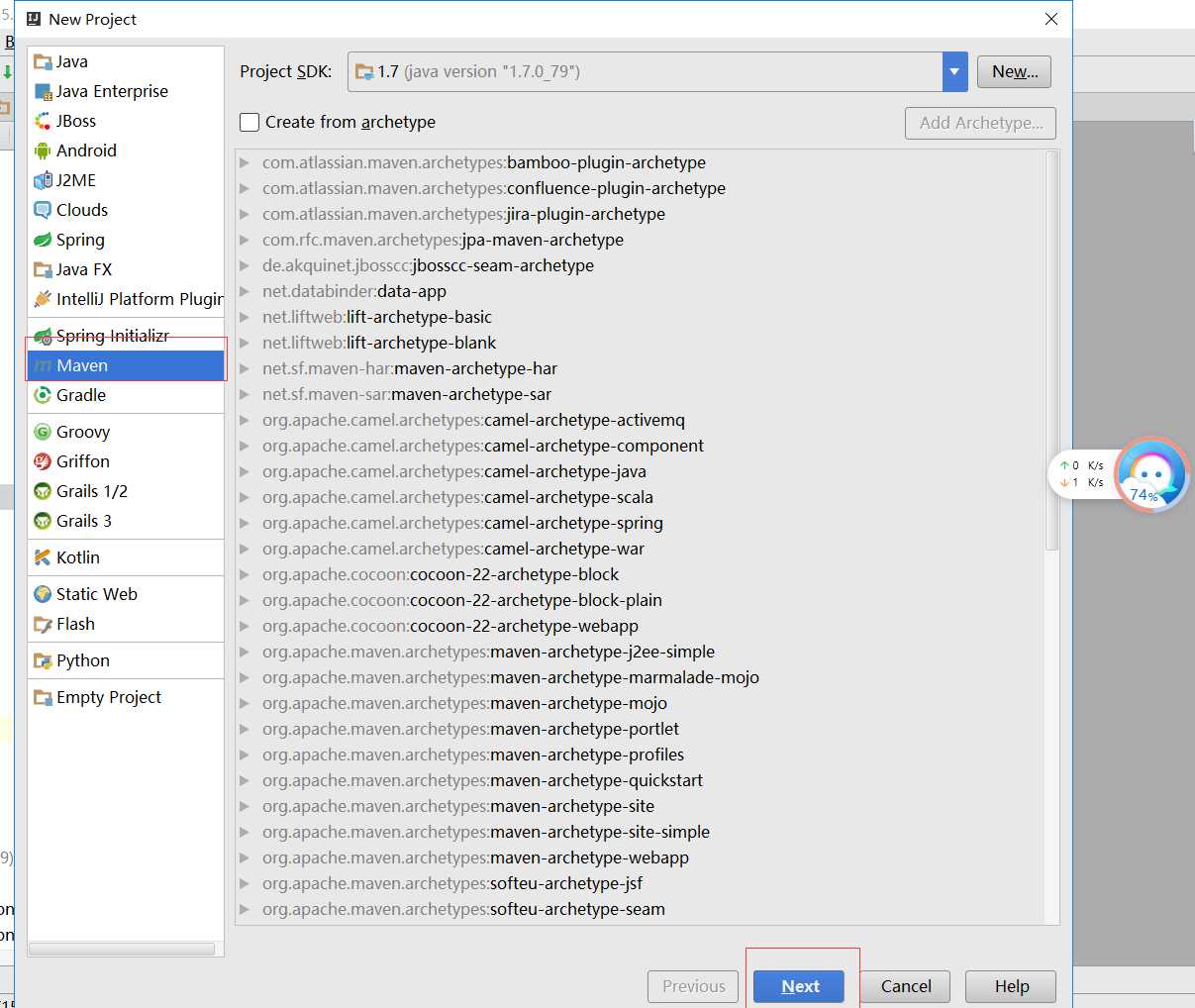Select camel-archetype-spring row text
Viewport: 1195px width, 1008px height.
coord(462,523)
